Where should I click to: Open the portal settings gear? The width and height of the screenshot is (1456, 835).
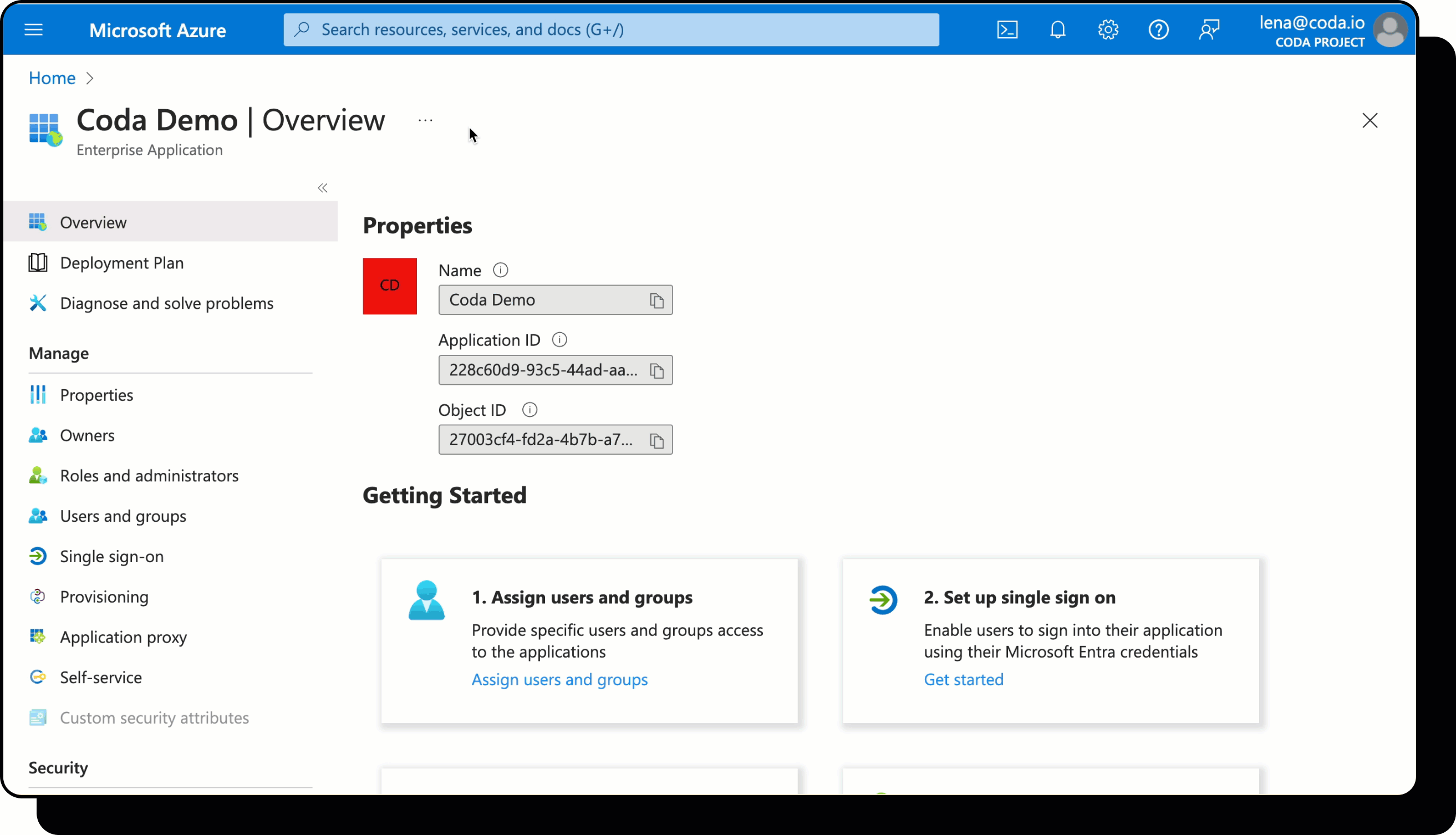click(1107, 29)
